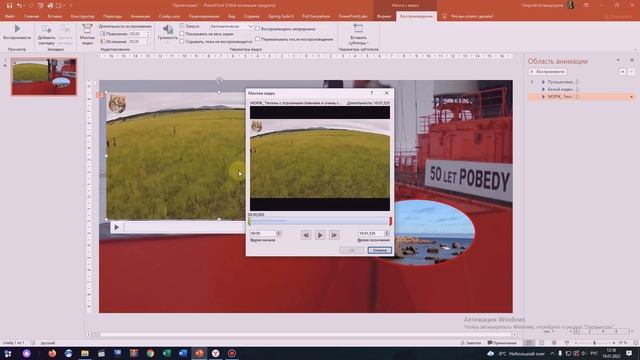The height and width of the screenshot is (360, 640).
Task: Switch to PowerPoint in the taskbar
Action: pyautogui.click(x=199, y=353)
